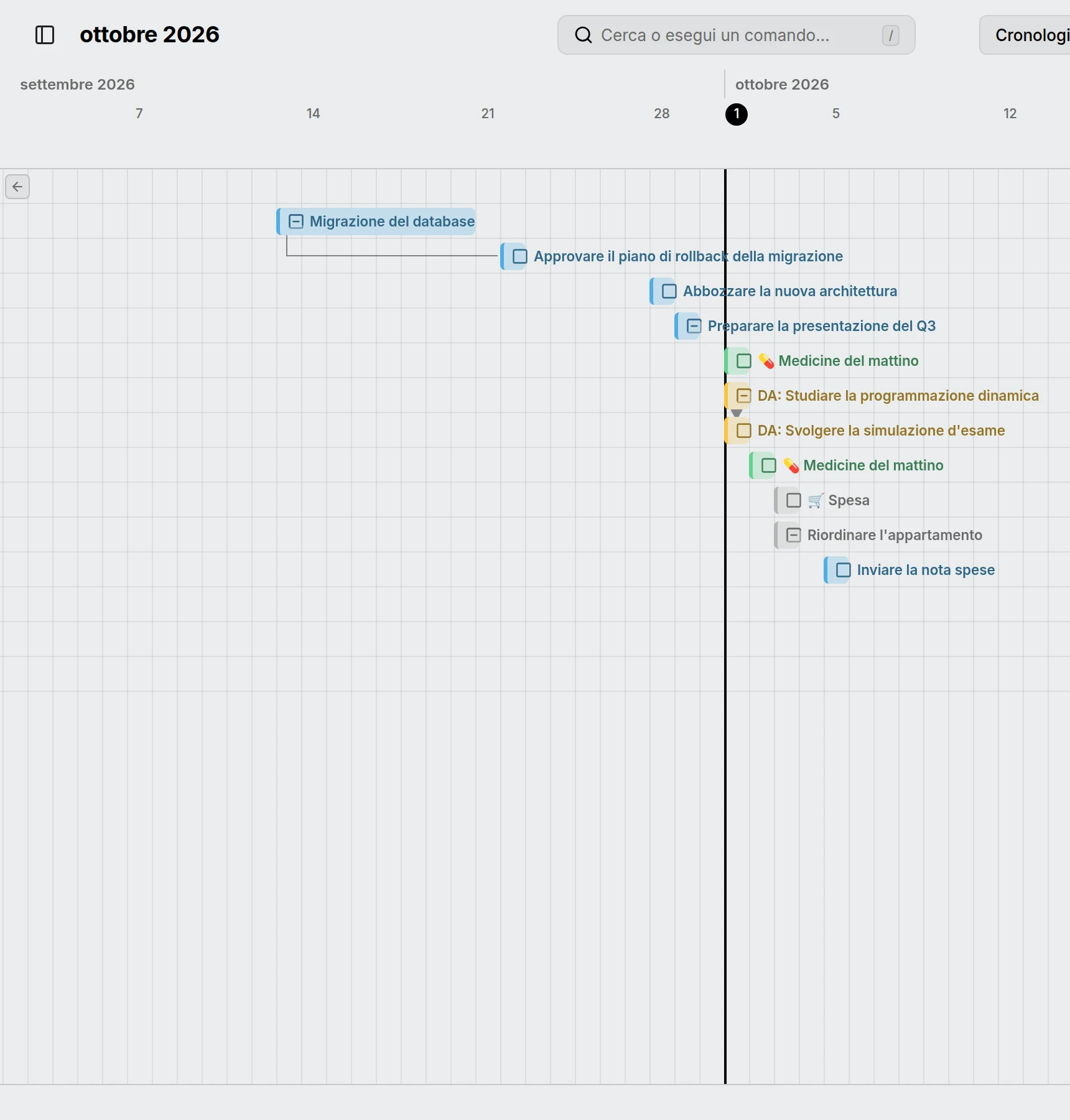
Task: Check off Abbozzare la nuova architettura
Action: pos(669,291)
